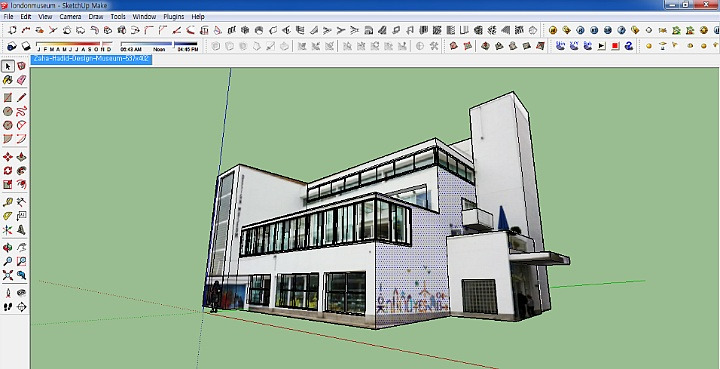
Task: Choose the Offset tool
Action: (21, 184)
